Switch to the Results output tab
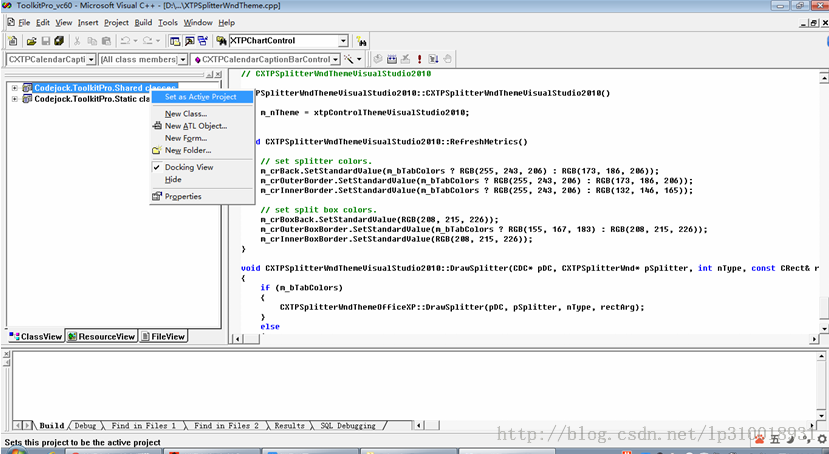Image resolution: width=829 pixels, height=454 pixels. point(289,425)
